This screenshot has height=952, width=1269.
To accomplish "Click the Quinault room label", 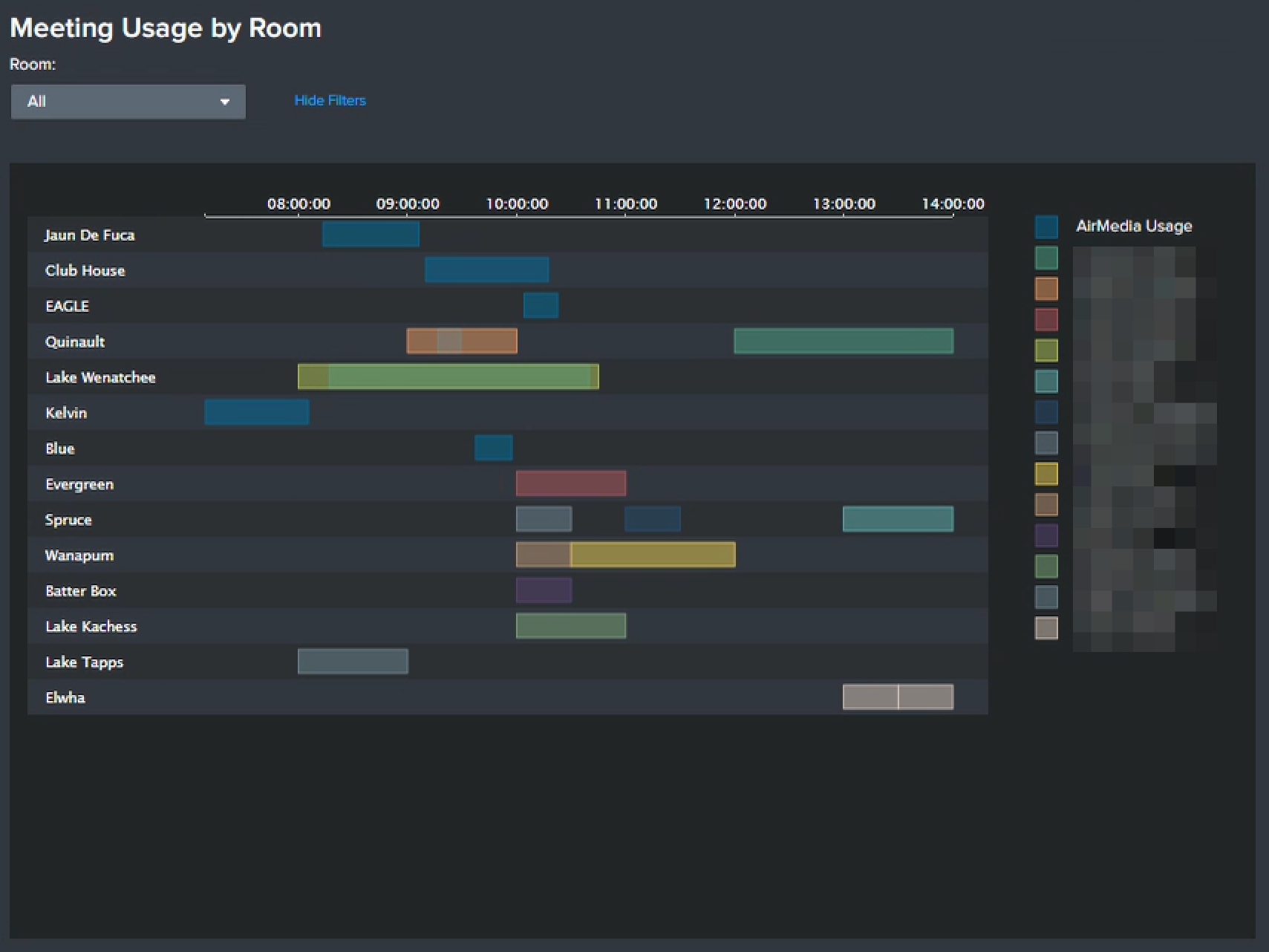I will 75,342.
